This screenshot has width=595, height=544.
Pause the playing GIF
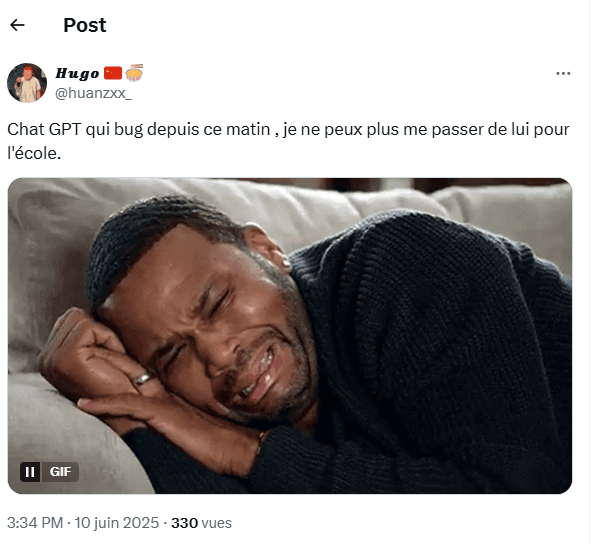coord(30,472)
